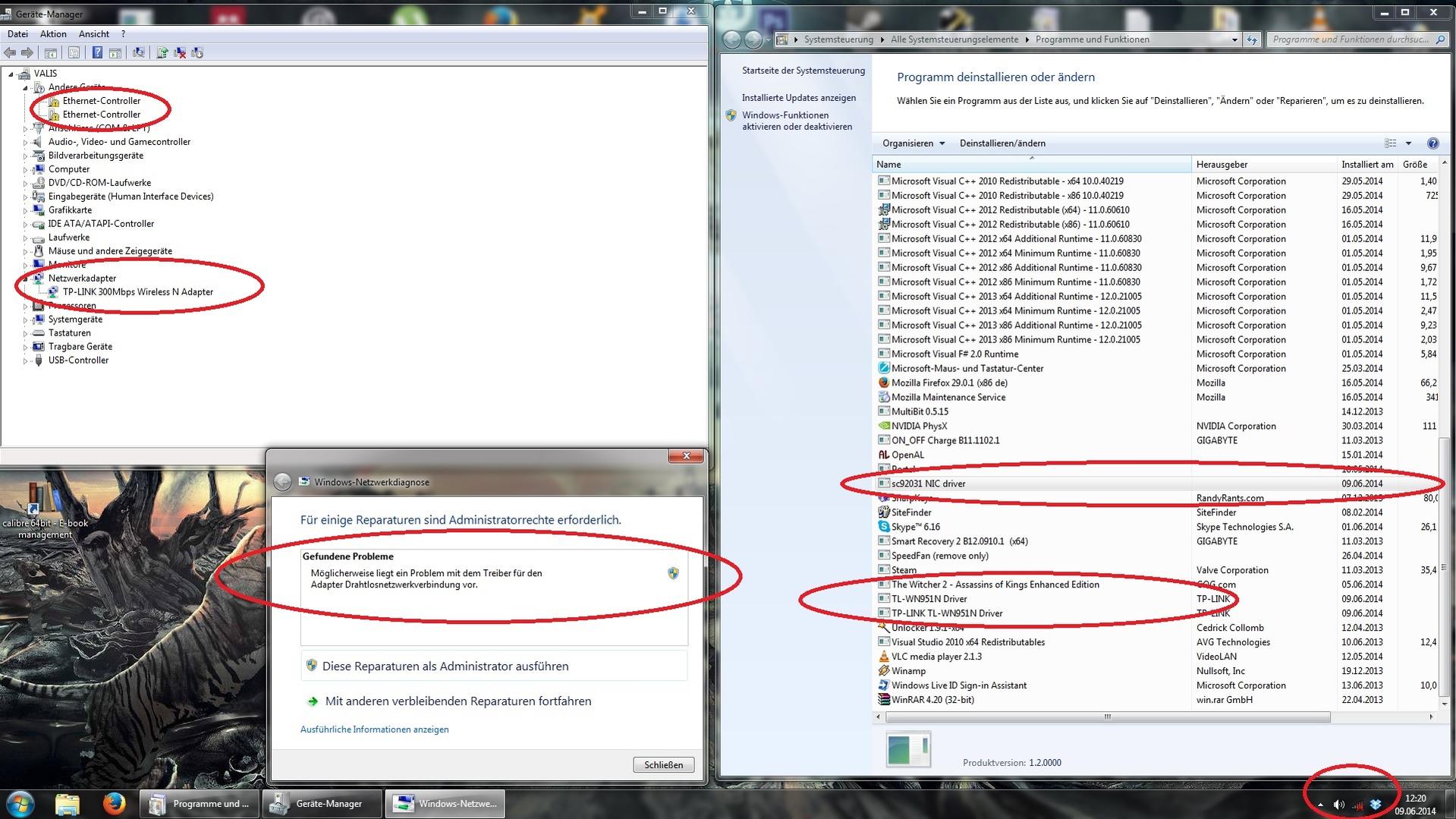Open the Datei menu
Screen dimensions: 1456x819
17,34
